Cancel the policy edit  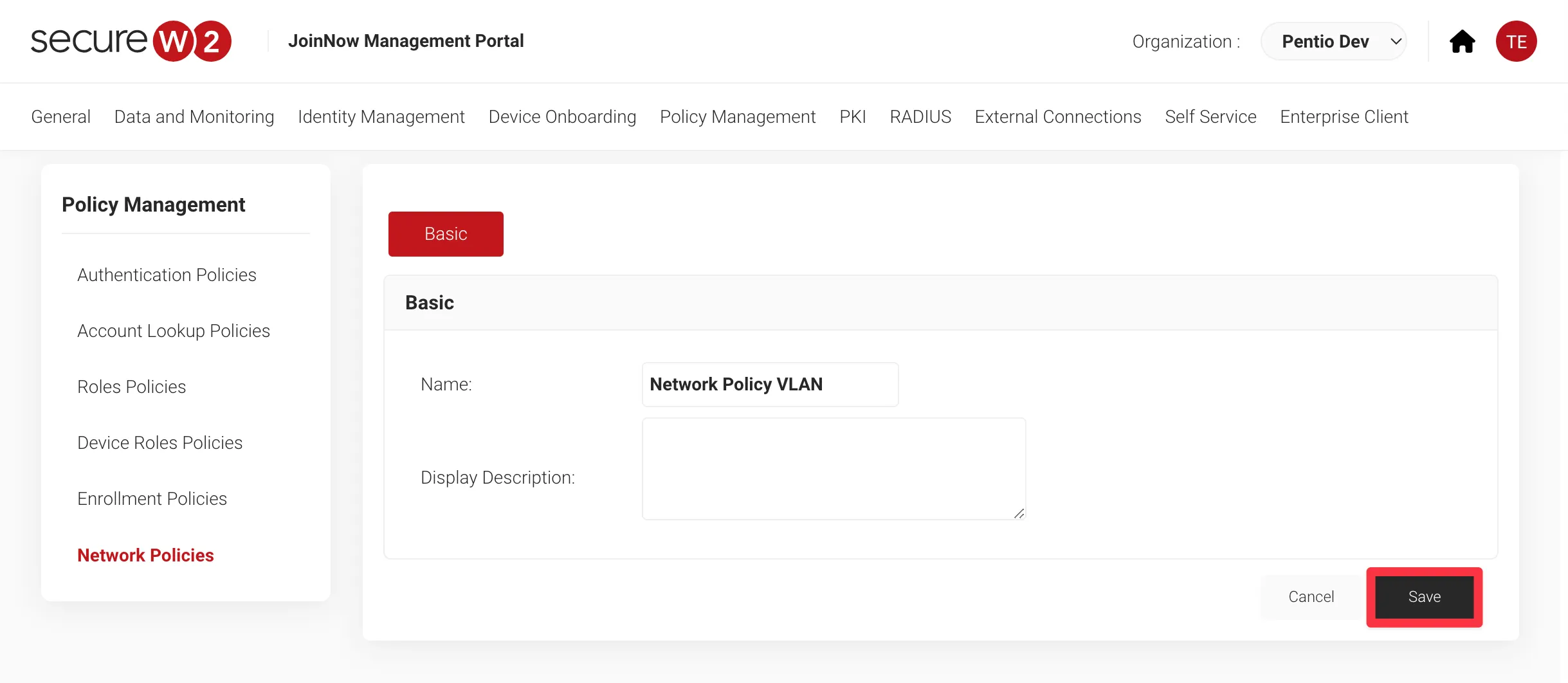pyautogui.click(x=1311, y=597)
